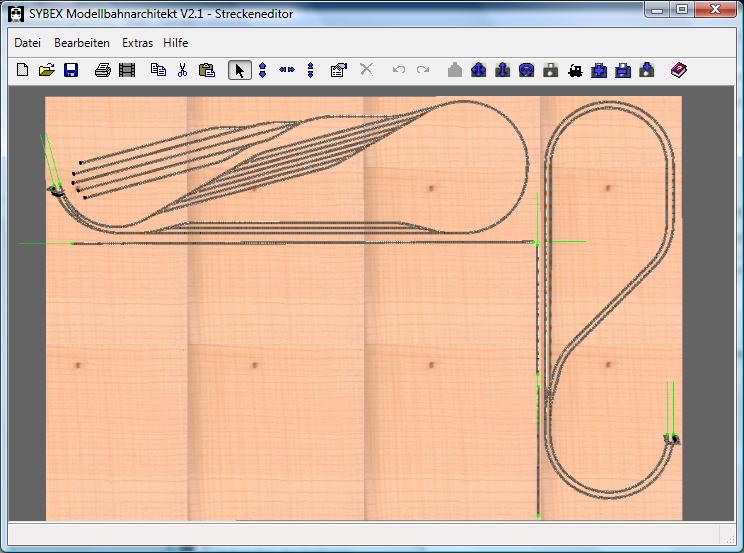
Task: Open the Extras menu
Action: (x=137, y=43)
